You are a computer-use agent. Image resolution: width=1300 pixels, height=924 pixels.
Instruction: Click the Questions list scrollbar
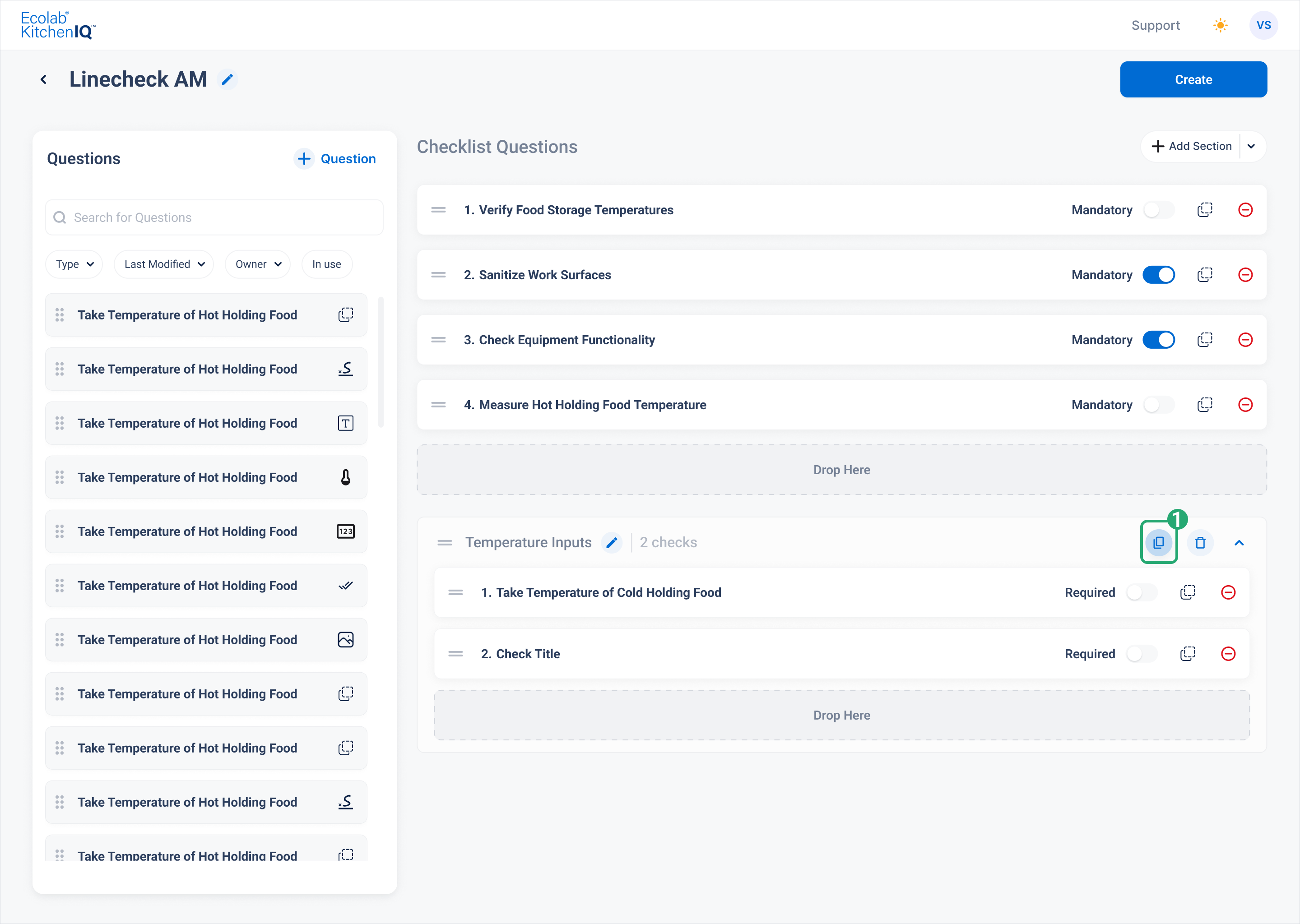point(381,362)
